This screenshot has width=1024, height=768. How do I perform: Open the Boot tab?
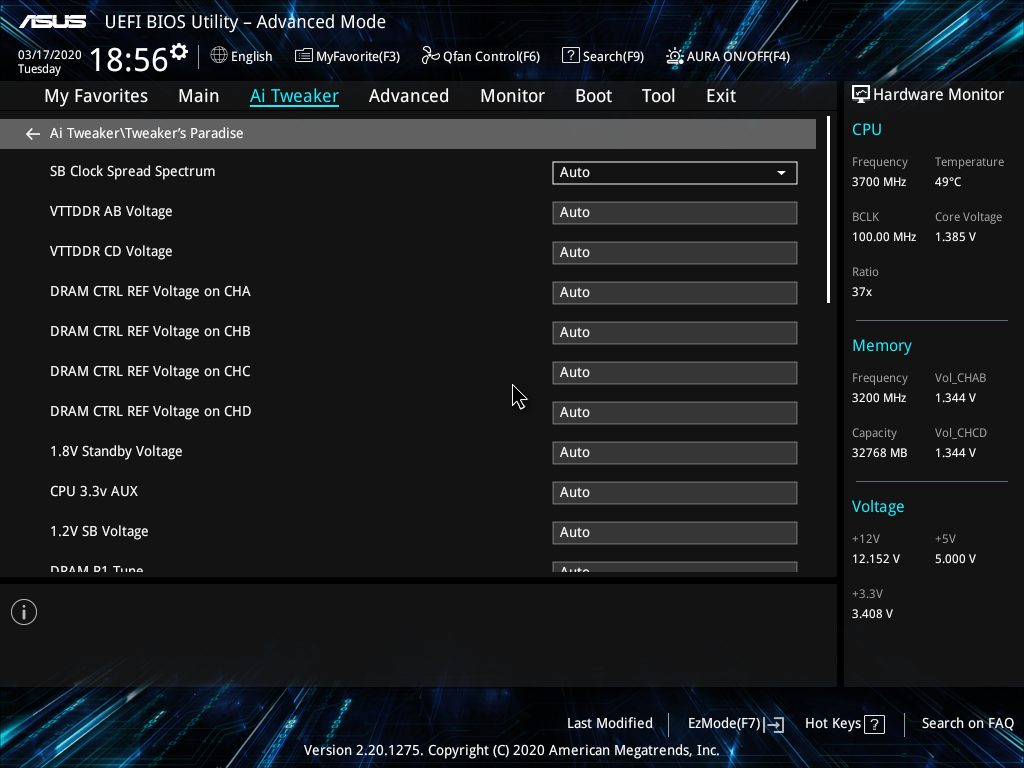coord(594,96)
